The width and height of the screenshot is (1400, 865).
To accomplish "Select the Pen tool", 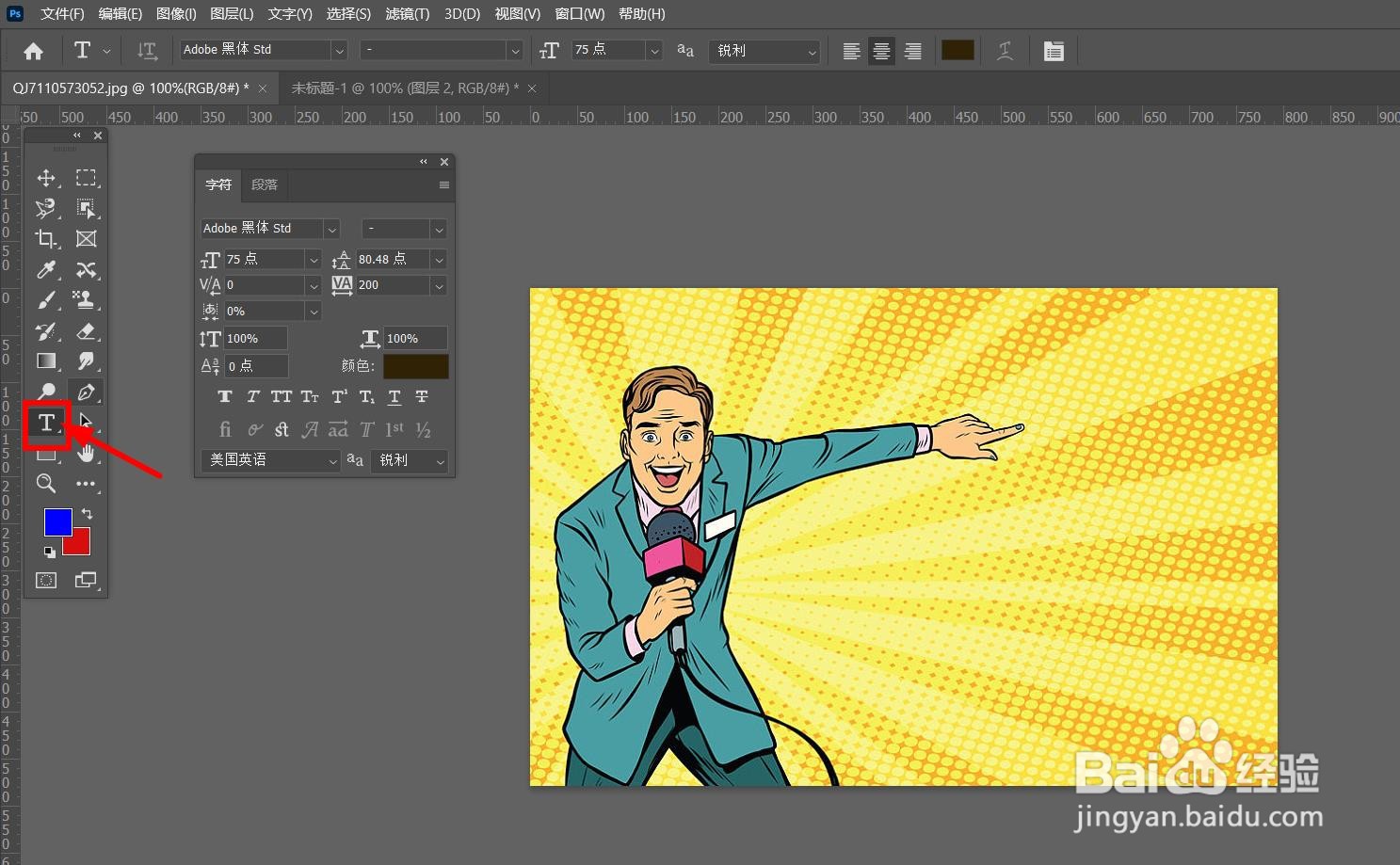I will point(86,392).
